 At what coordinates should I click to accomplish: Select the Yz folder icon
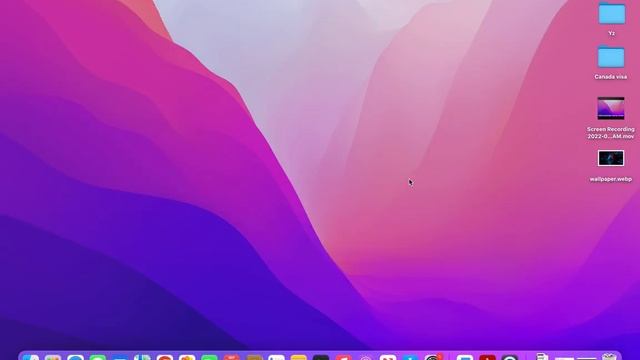(611, 13)
